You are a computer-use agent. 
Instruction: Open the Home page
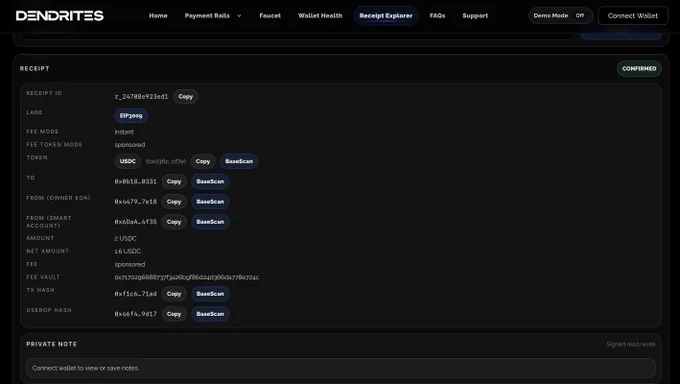point(158,16)
